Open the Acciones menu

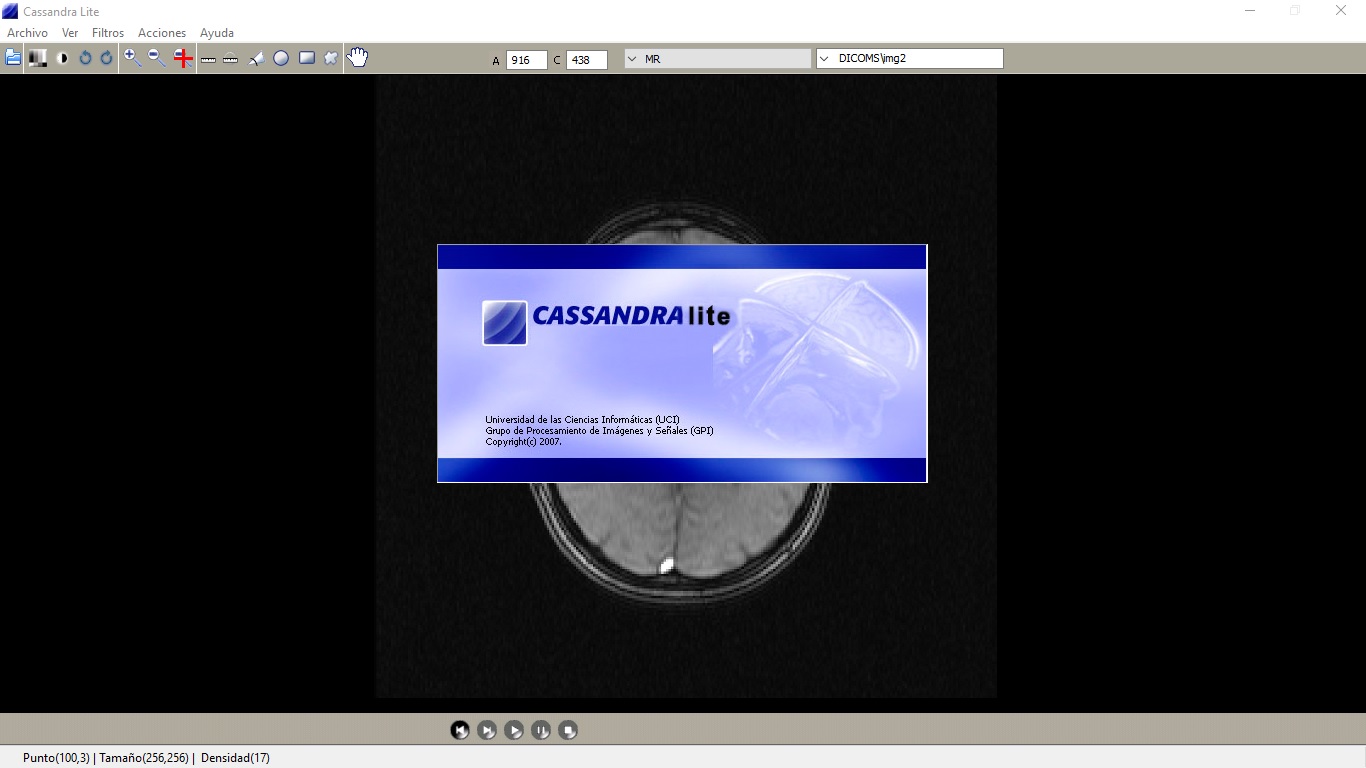(x=162, y=33)
